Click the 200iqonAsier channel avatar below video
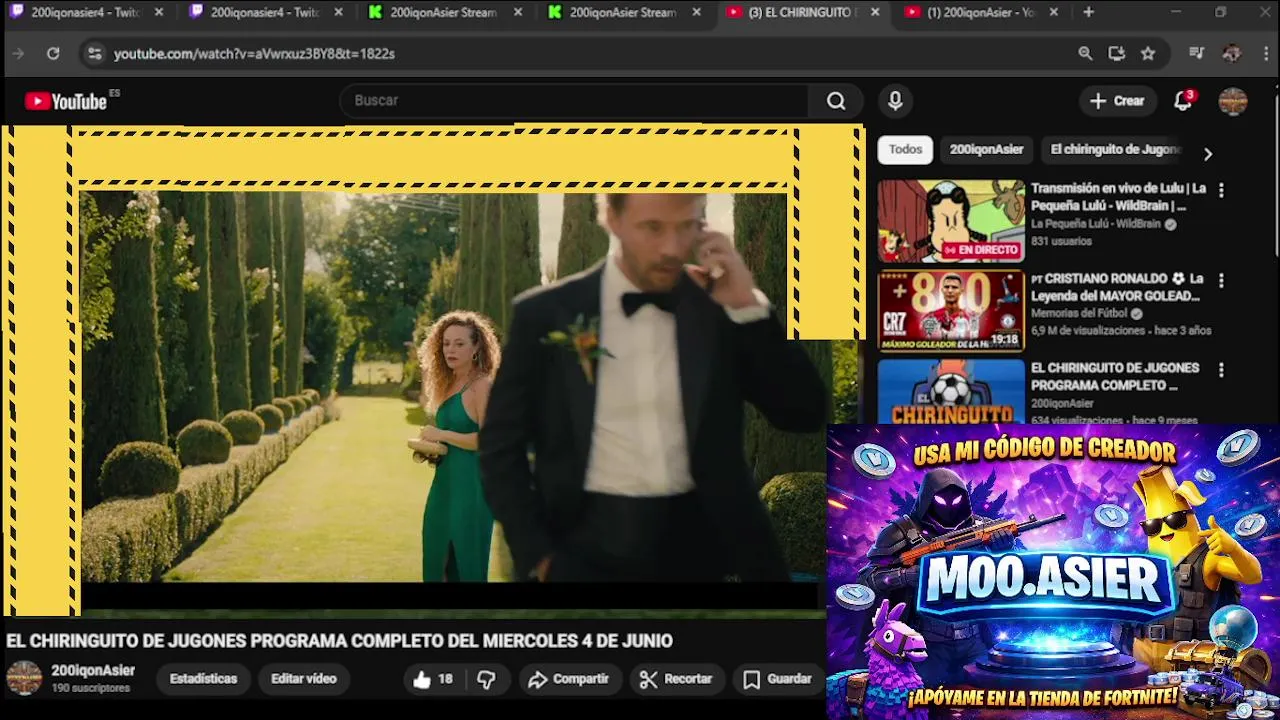The height and width of the screenshot is (720, 1280). (24, 678)
